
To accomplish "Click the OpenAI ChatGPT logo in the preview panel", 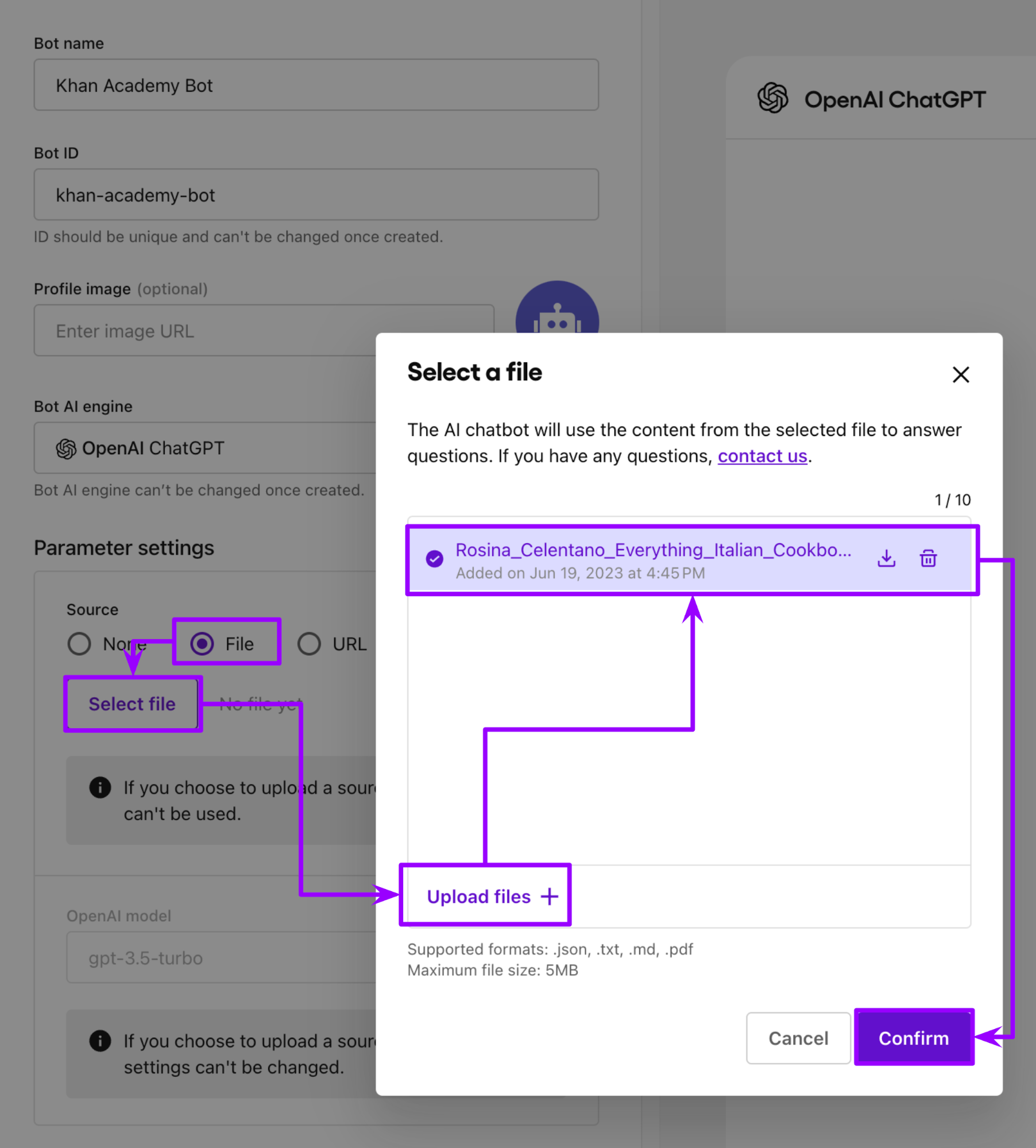I will tap(772, 99).
